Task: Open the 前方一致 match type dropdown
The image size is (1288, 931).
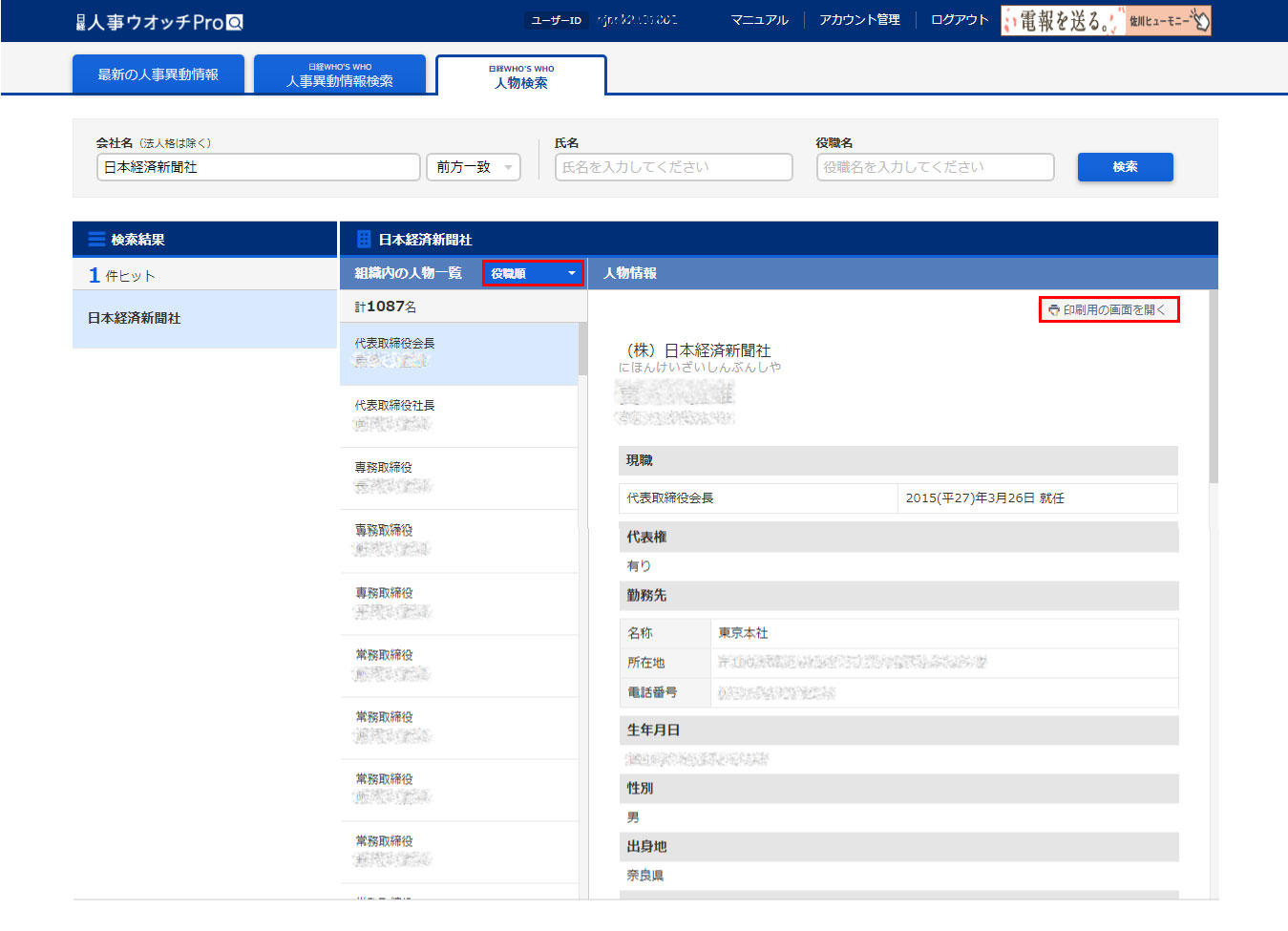Action: pyautogui.click(x=474, y=167)
